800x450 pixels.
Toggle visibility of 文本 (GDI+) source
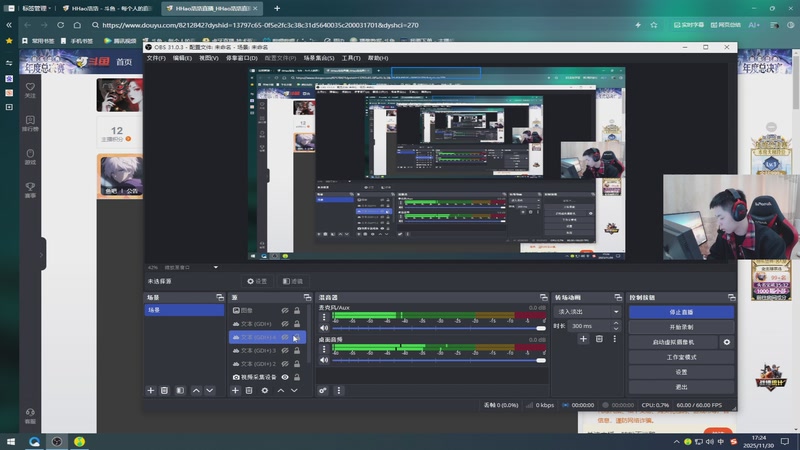coord(285,323)
